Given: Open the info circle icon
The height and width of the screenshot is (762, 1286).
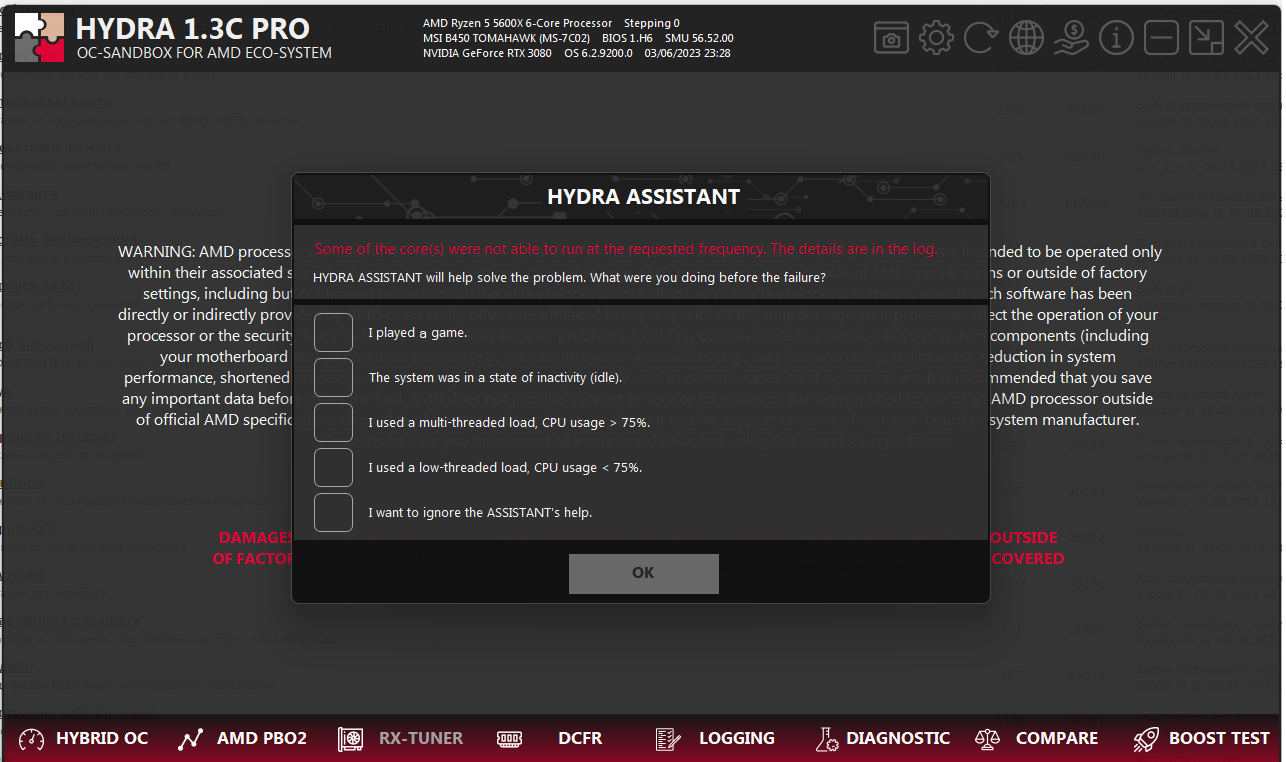Looking at the screenshot, I should tap(1116, 38).
